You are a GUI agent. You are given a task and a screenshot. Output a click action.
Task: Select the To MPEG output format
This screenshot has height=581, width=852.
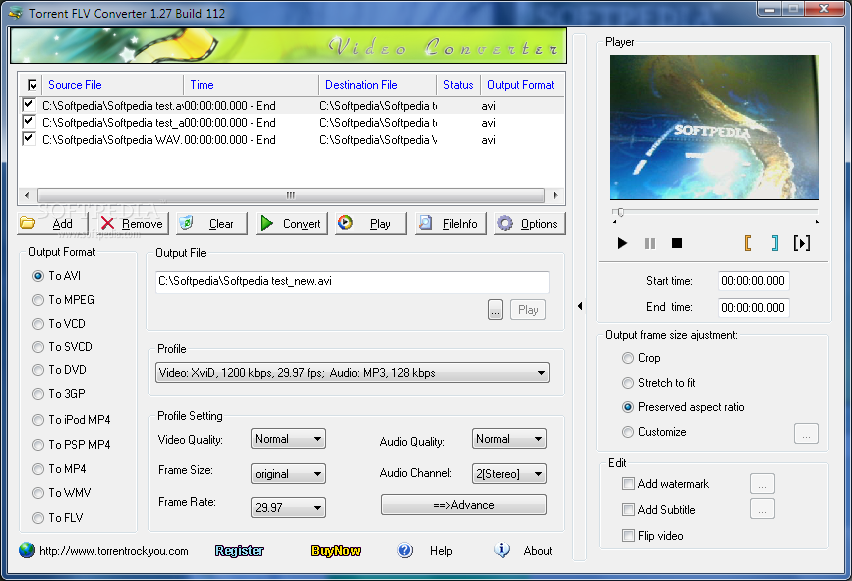pos(64,300)
